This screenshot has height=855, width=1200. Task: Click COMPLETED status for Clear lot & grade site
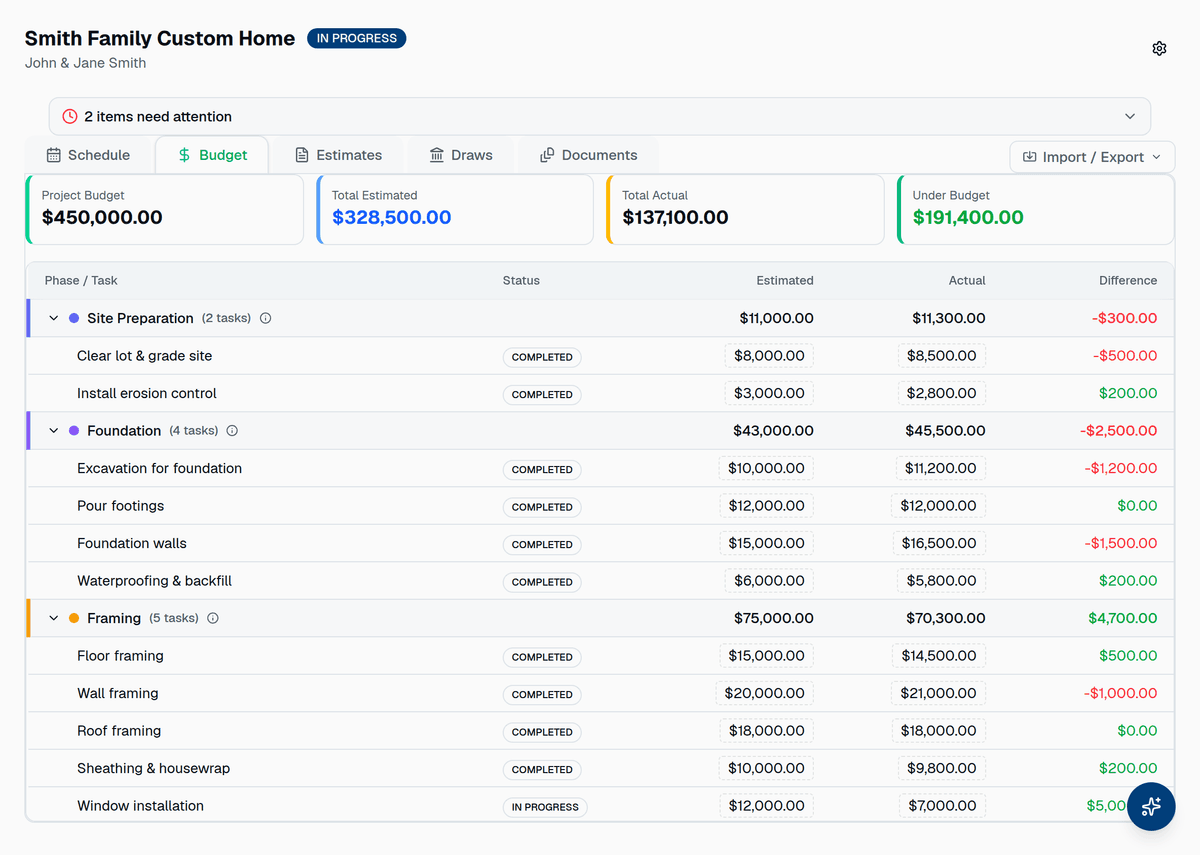542,357
